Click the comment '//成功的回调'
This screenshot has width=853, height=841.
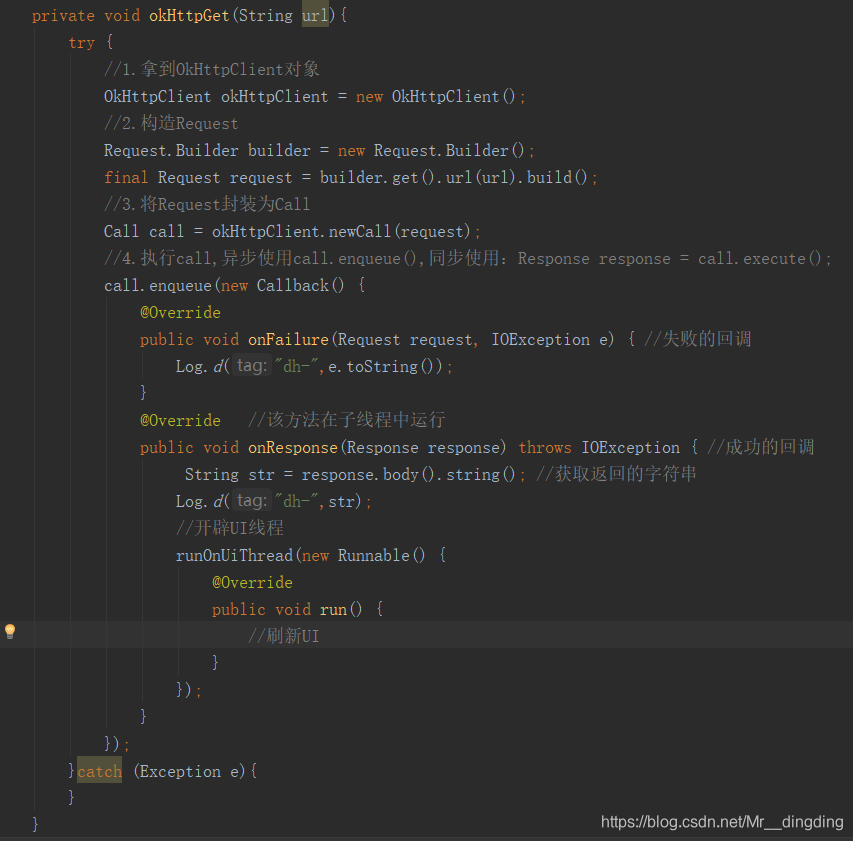(x=761, y=447)
